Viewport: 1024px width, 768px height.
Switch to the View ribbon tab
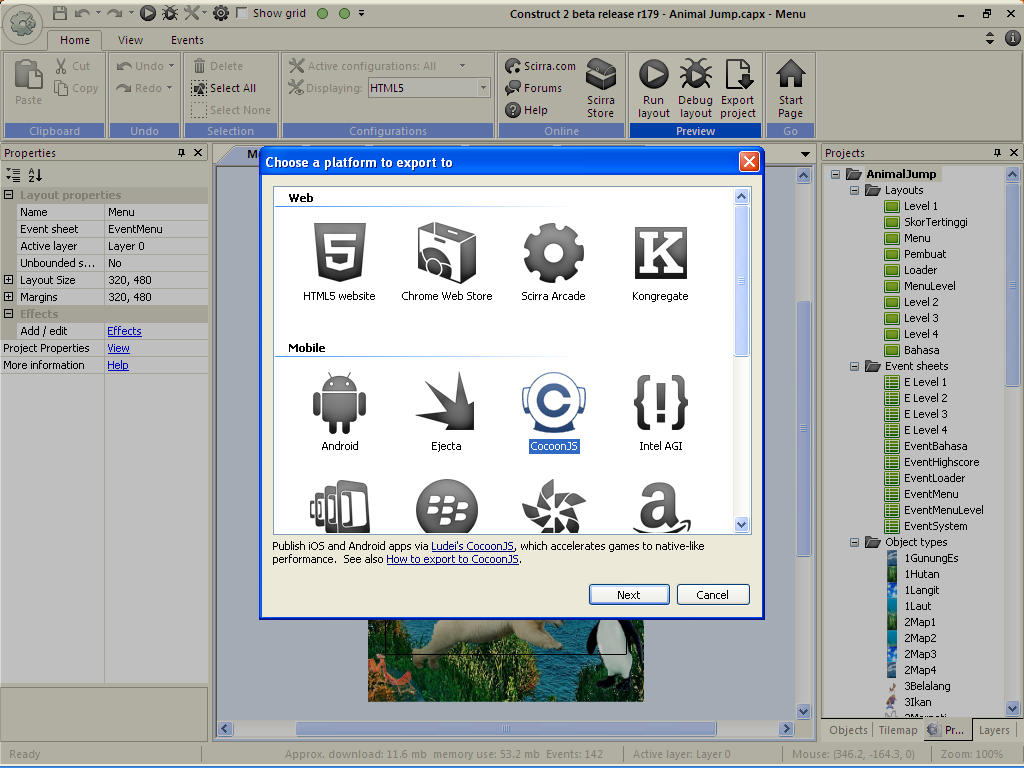[130, 40]
